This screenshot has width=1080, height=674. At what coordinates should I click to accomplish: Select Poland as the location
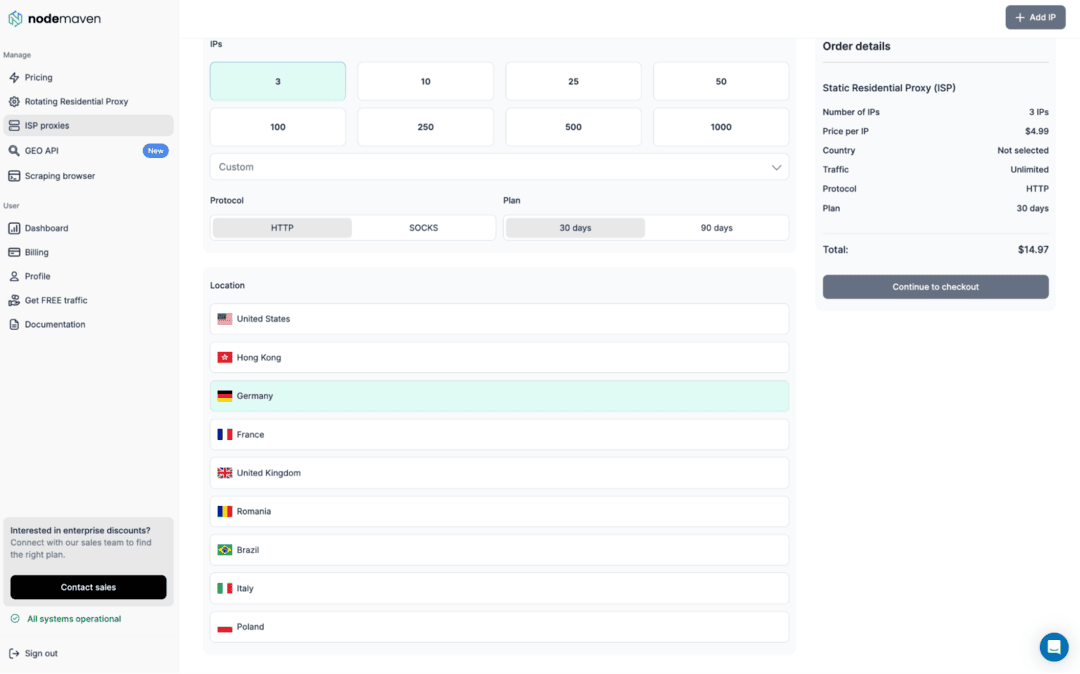point(499,627)
